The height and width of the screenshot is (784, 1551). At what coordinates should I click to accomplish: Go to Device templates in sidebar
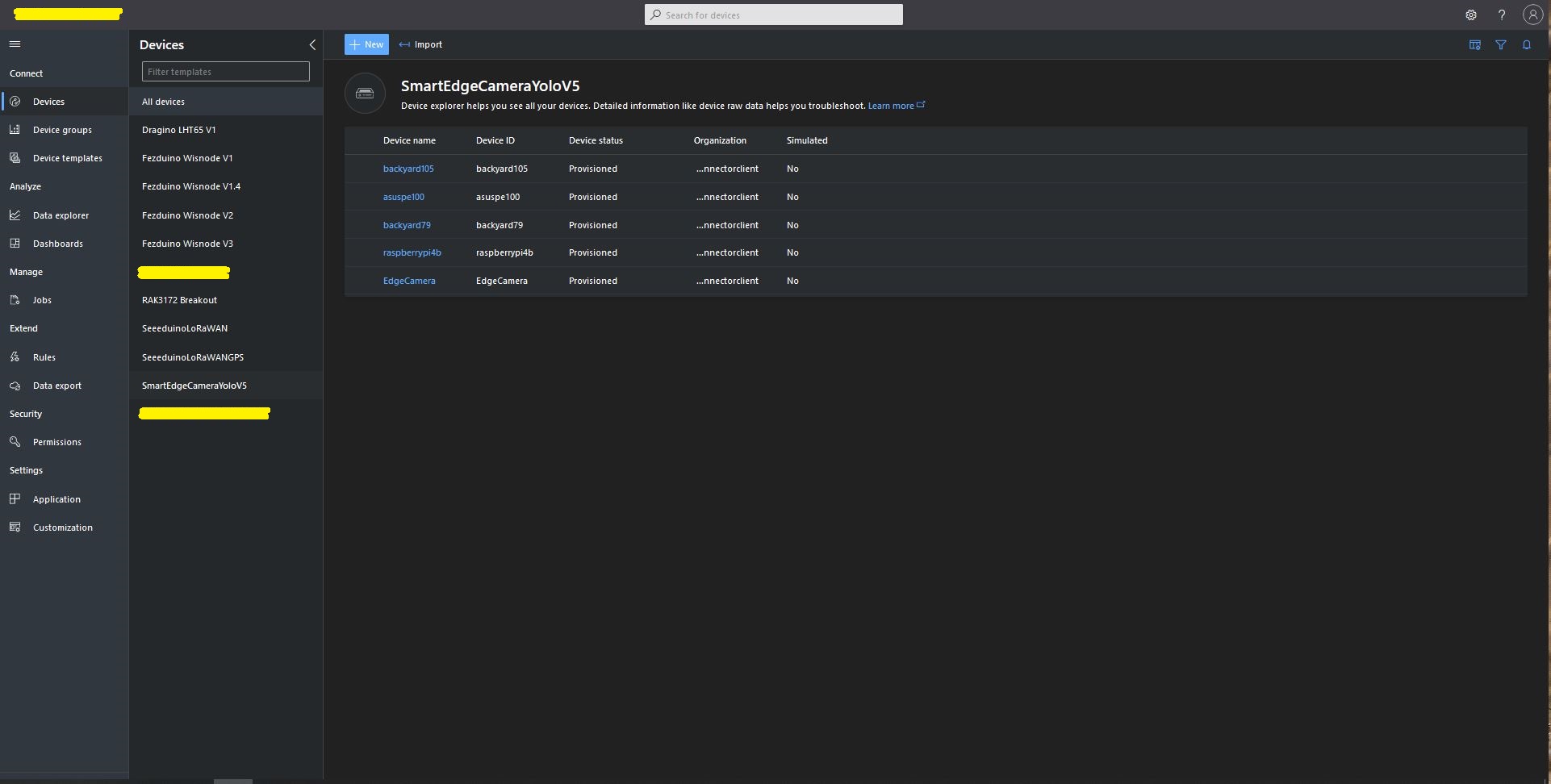coord(67,158)
